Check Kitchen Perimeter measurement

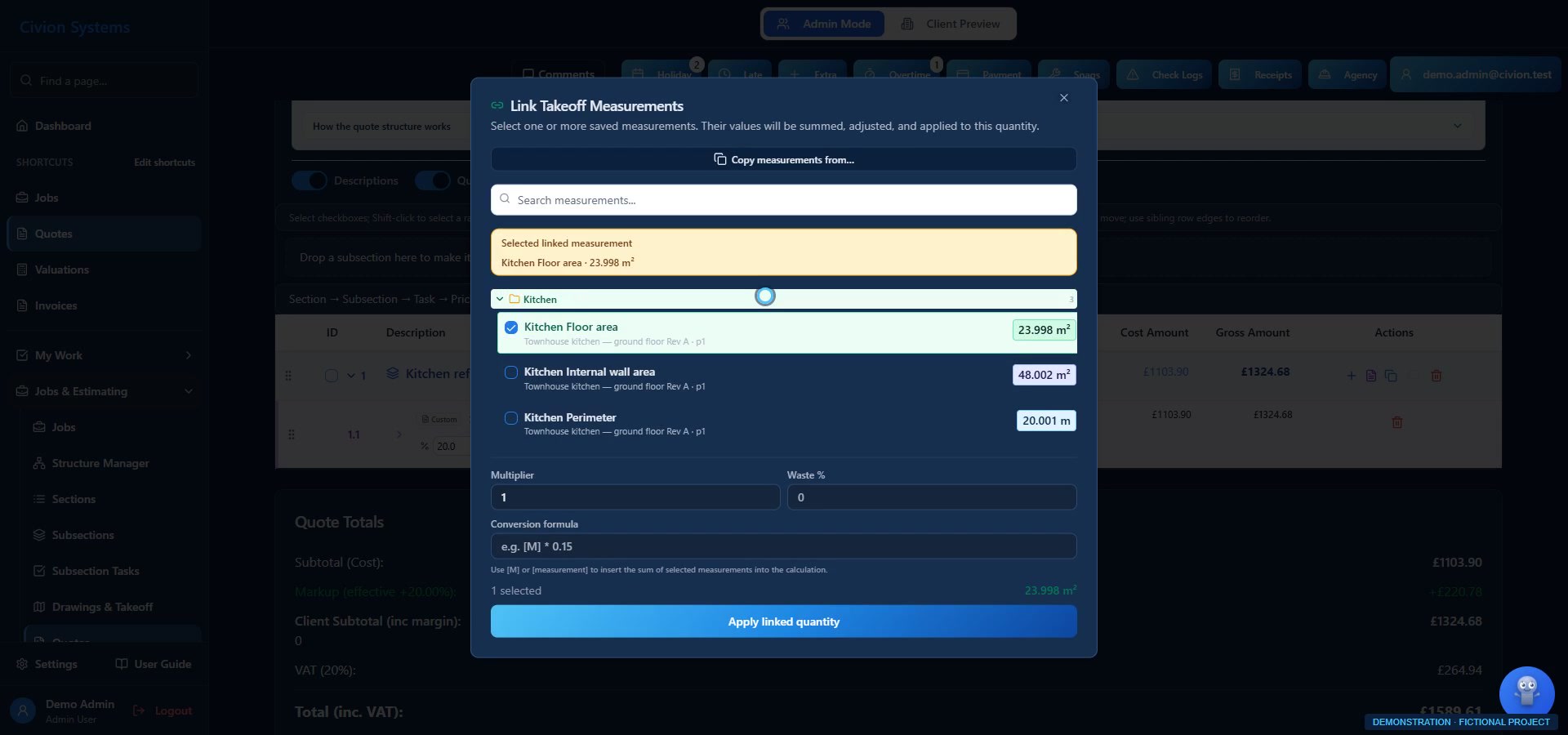(x=511, y=418)
